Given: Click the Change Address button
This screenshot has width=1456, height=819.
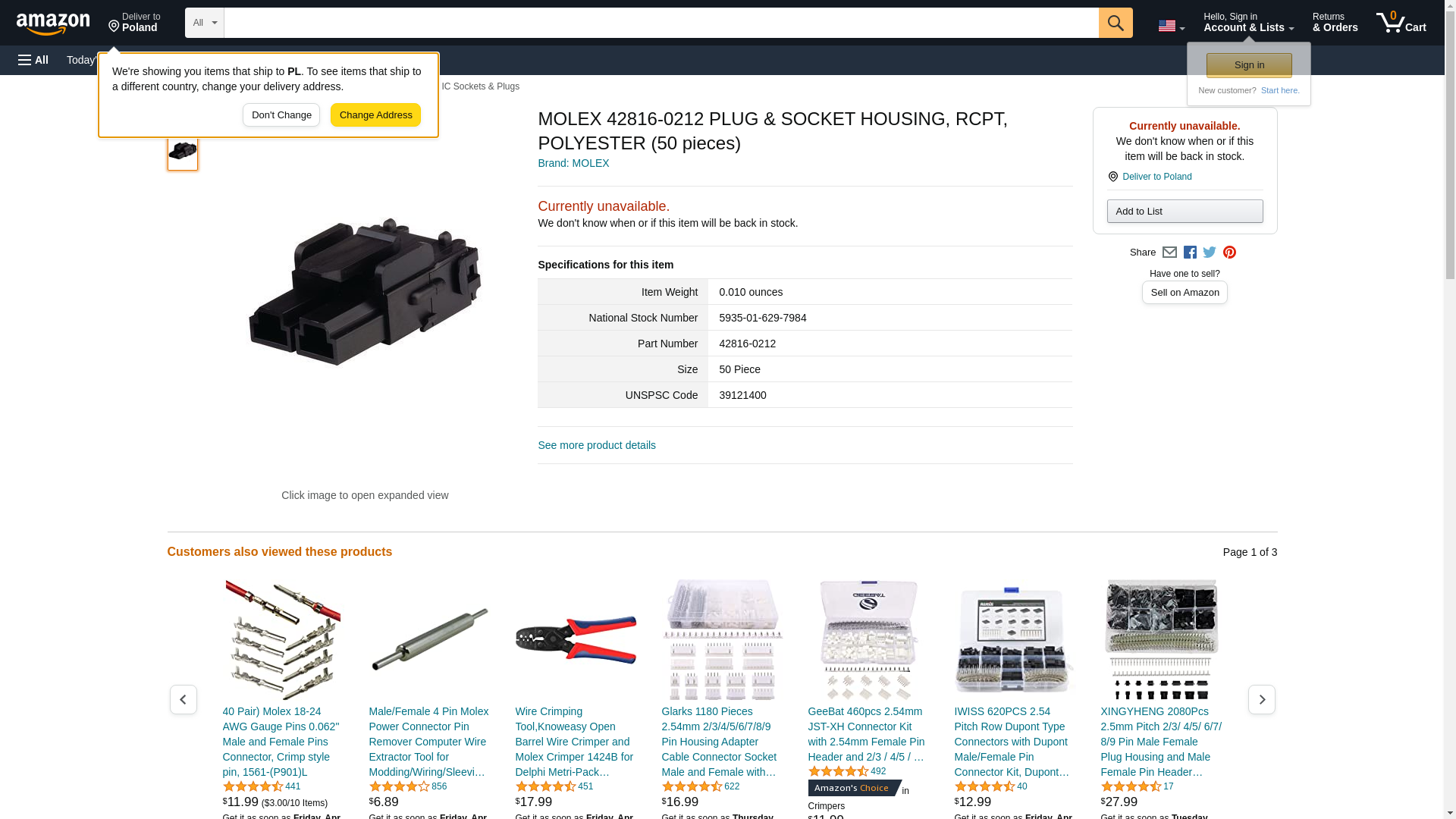Looking at the screenshot, I should coord(375,115).
